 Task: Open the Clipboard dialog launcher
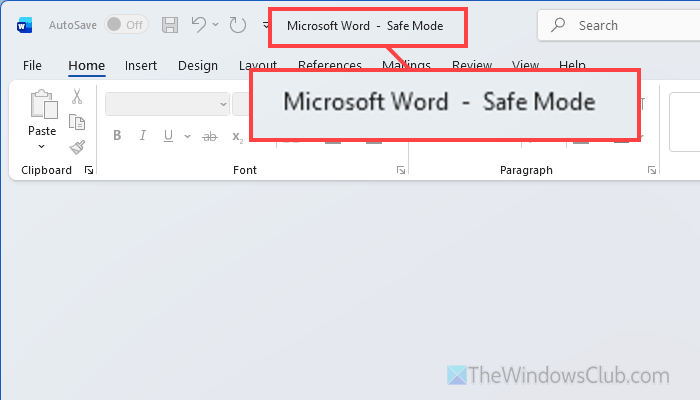click(x=89, y=170)
